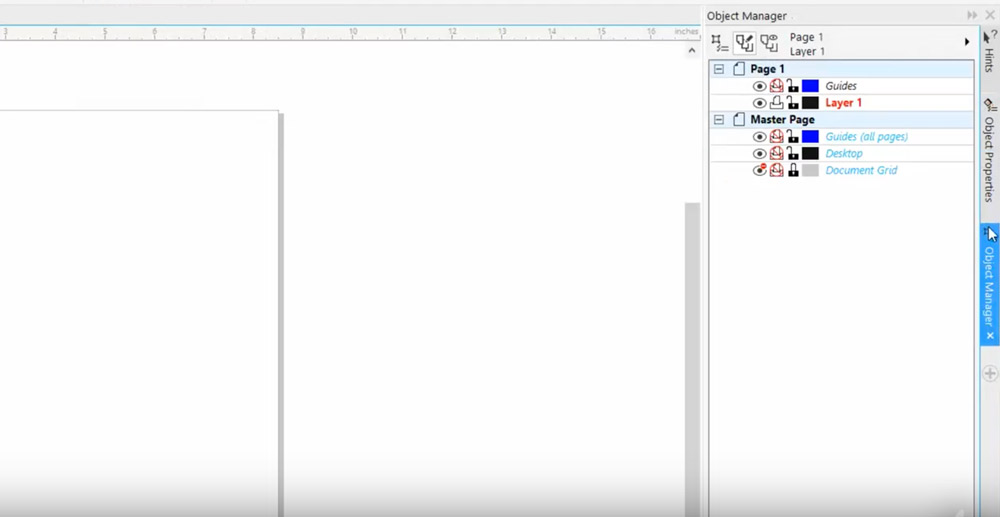The height and width of the screenshot is (517, 1000).
Task: Lock Layer 1 with the padlock icon
Action: pyautogui.click(x=793, y=102)
